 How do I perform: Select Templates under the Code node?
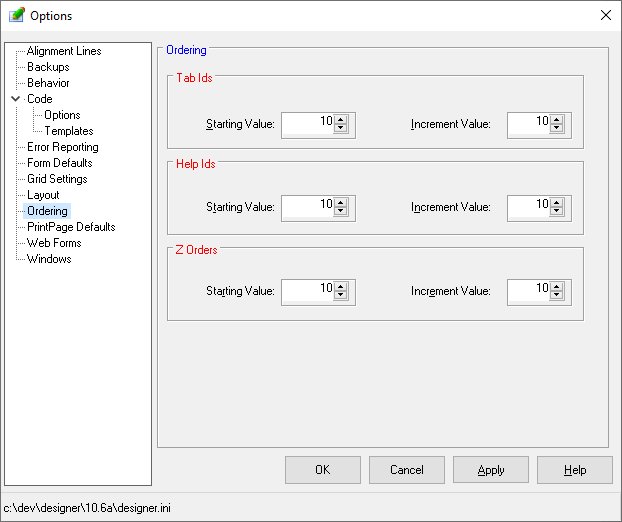tap(69, 131)
